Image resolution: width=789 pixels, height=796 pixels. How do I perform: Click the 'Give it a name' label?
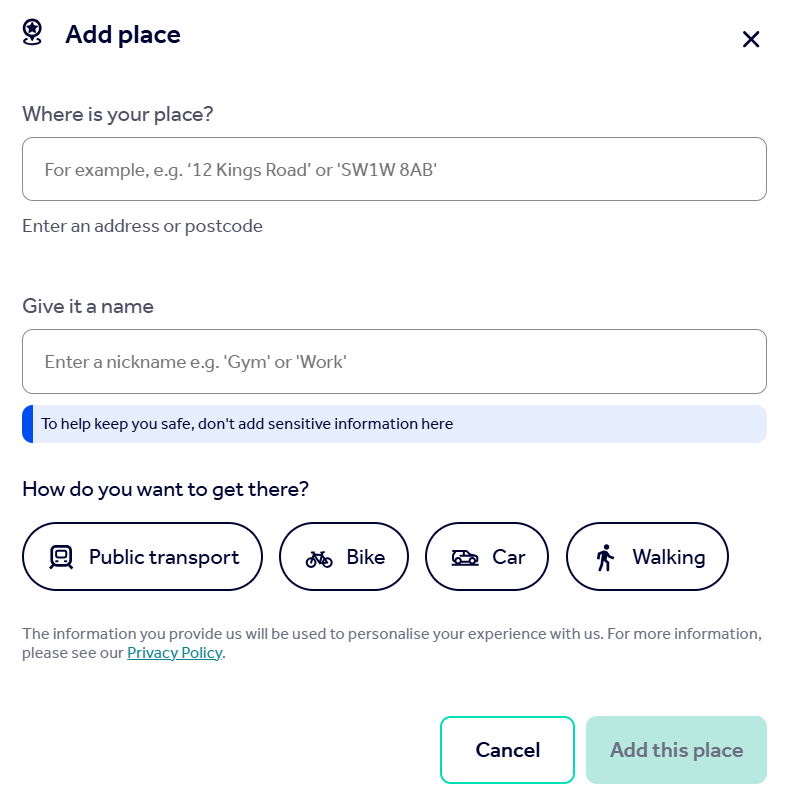[x=88, y=306]
